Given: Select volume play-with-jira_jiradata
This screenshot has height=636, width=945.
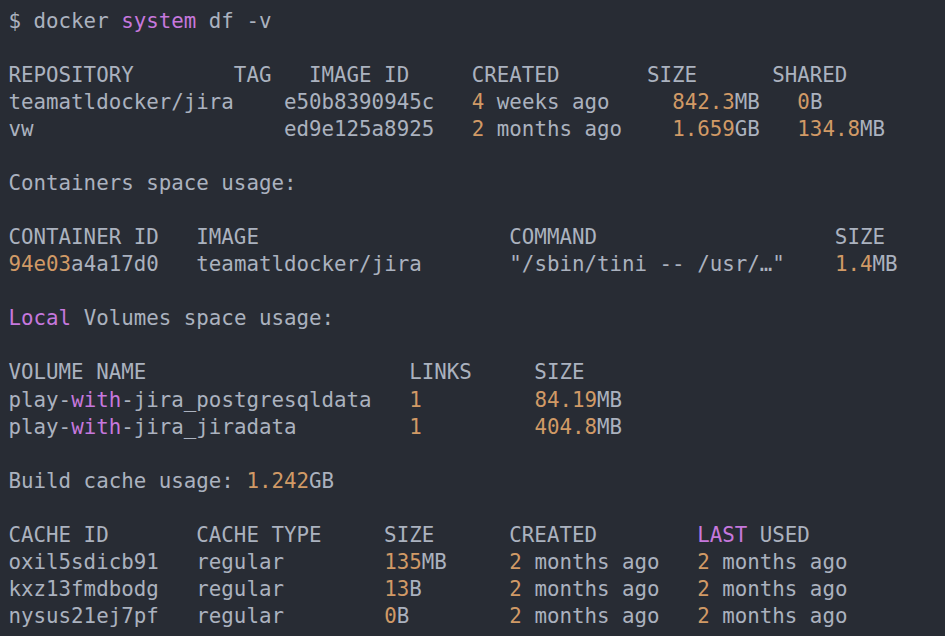Looking at the screenshot, I should [152, 427].
